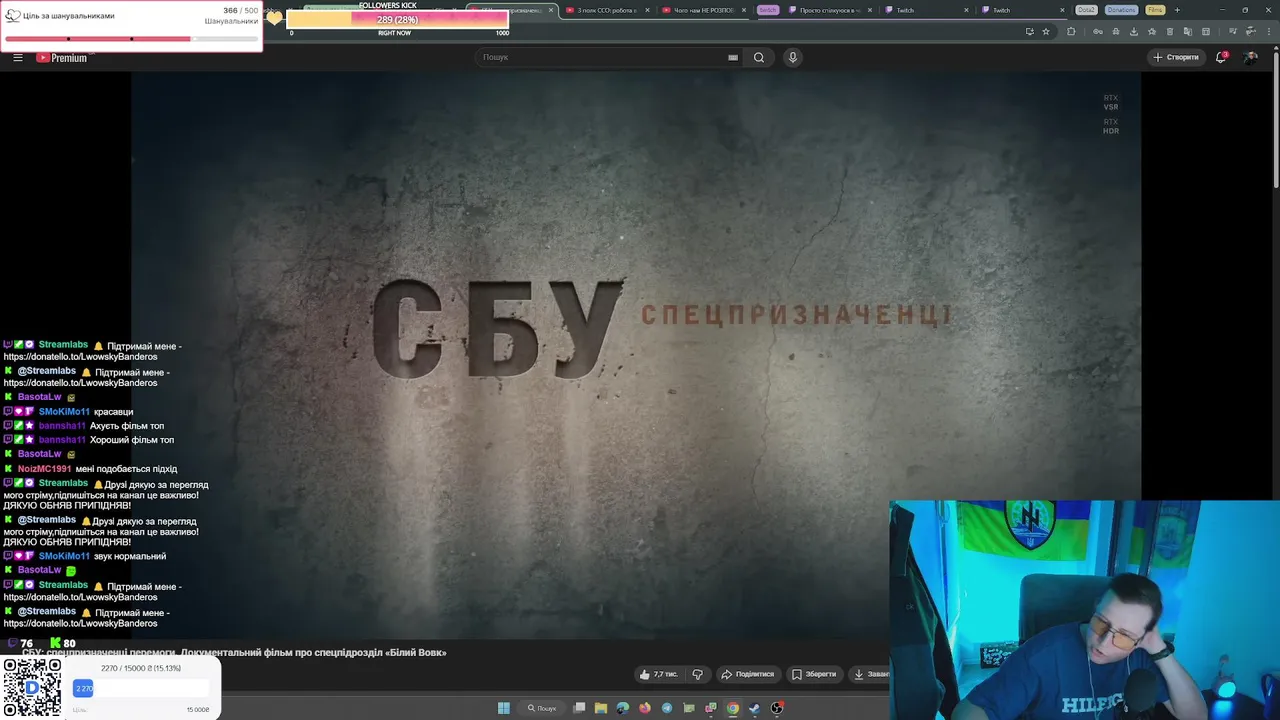Click the YouTube search magnifier button

(759, 57)
